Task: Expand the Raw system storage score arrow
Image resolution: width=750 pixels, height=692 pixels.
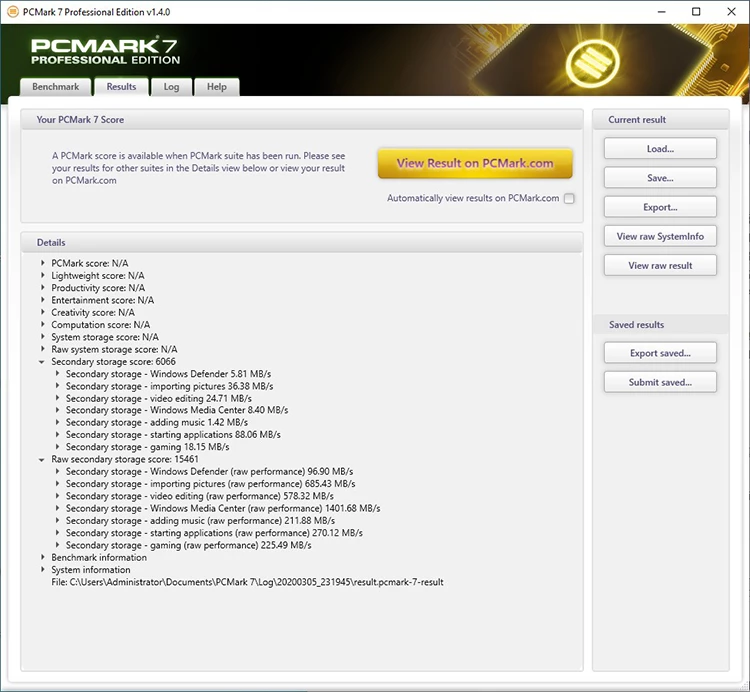Action: pyautogui.click(x=43, y=349)
